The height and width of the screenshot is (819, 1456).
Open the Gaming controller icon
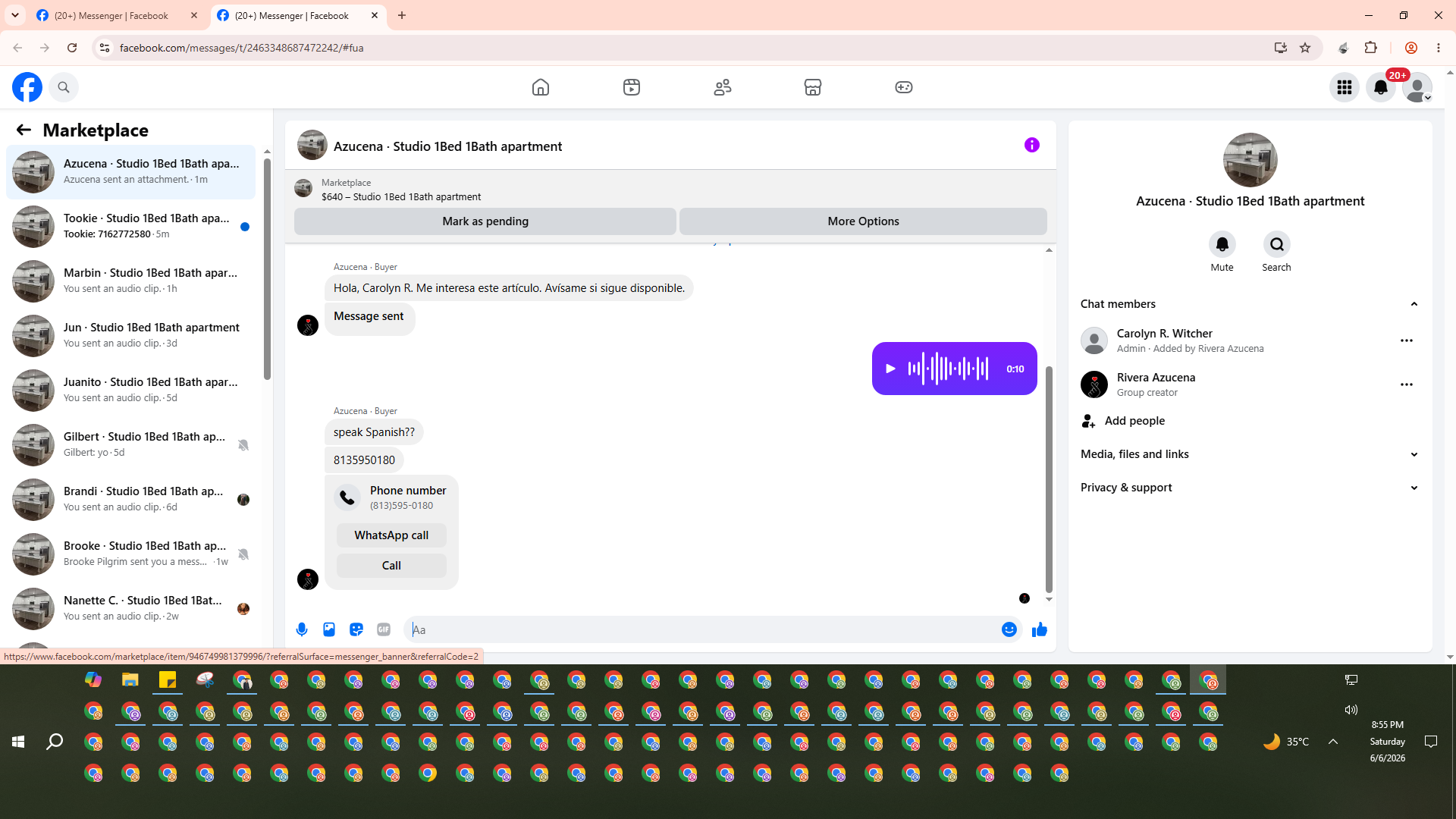(x=904, y=87)
